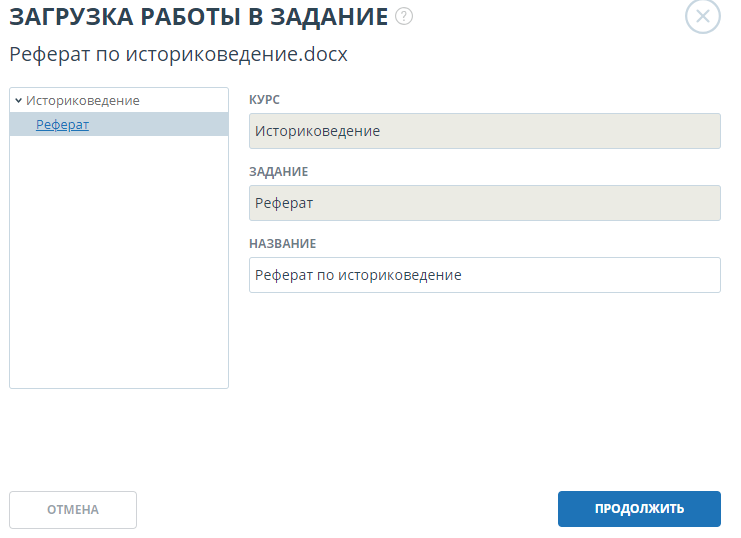The width and height of the screenshot is (741, 538).
Task: Click the Курс field showing Историковедение
Action: point(484,131)
